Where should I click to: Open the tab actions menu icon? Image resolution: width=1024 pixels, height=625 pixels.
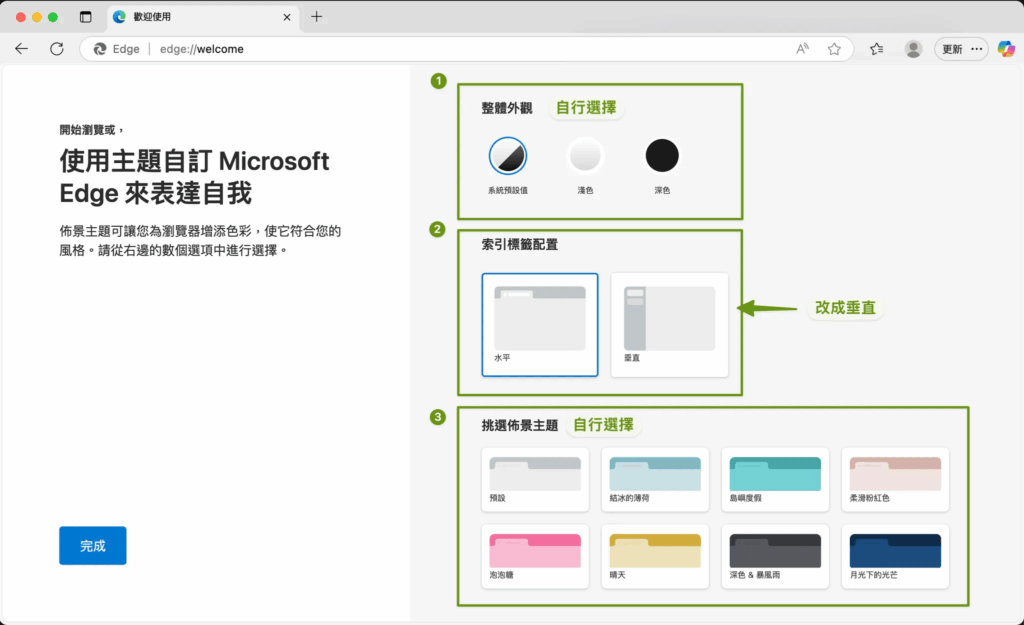pos(86,17)
